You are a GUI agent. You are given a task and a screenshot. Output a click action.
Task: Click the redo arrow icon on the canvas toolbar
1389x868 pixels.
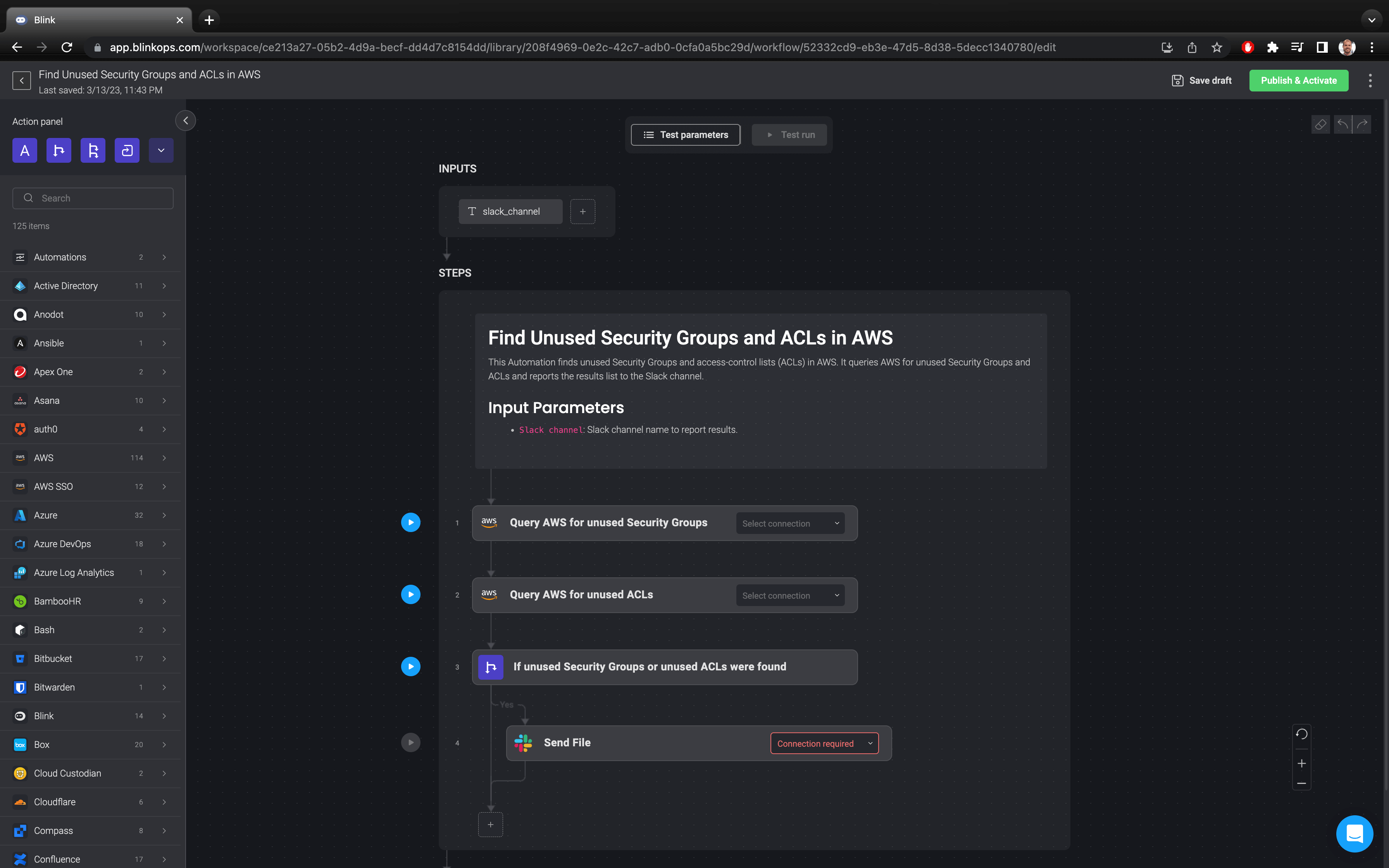tap(1363, 124)
